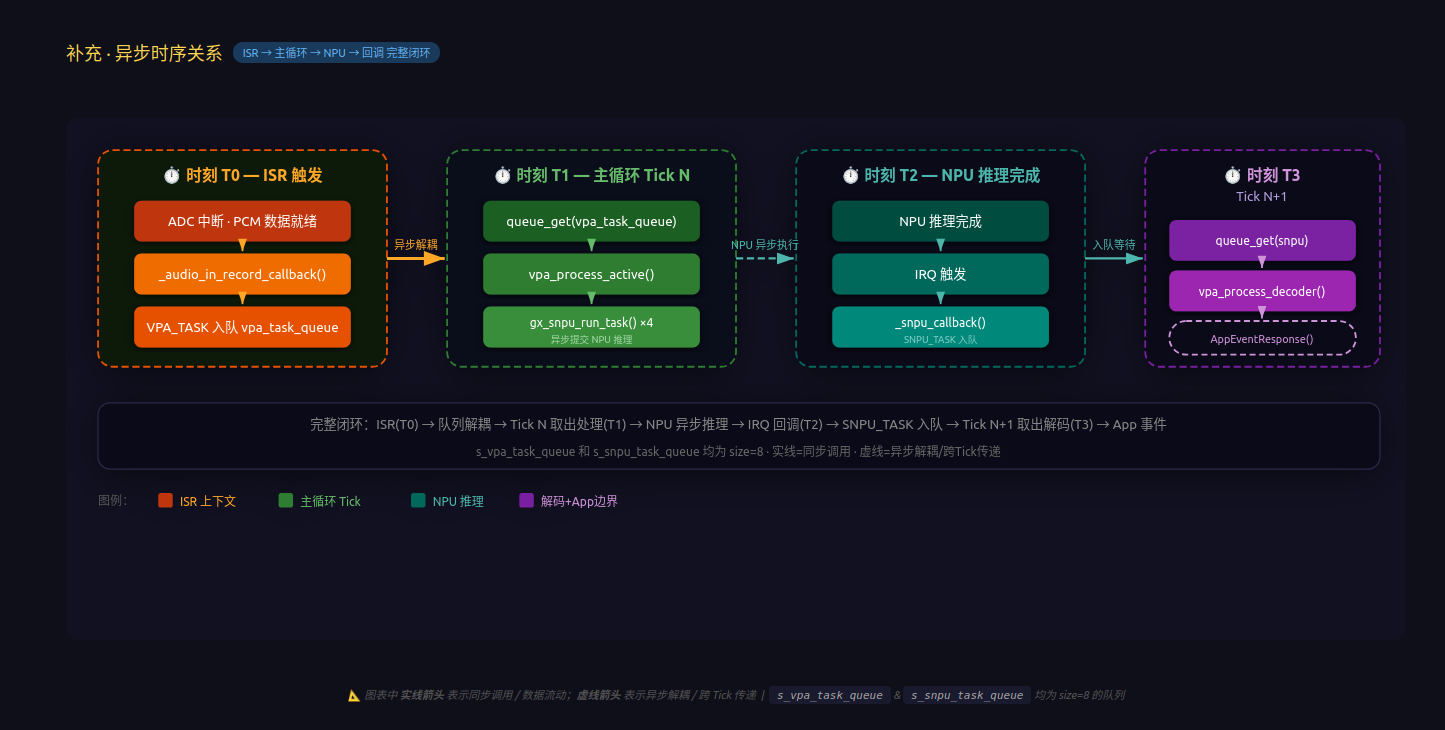Click the green 主循环 Tick legend swatch
Viewport: 1445px width, 730px height.
coord(286,501)
